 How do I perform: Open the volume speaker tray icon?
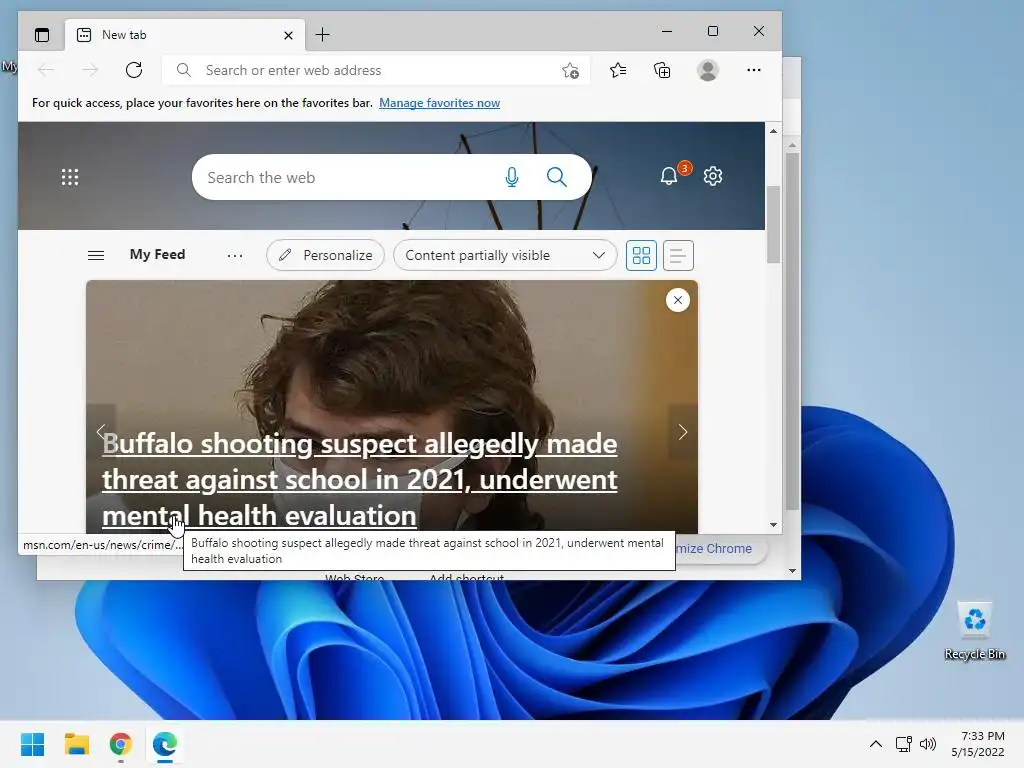click(927, 744)
